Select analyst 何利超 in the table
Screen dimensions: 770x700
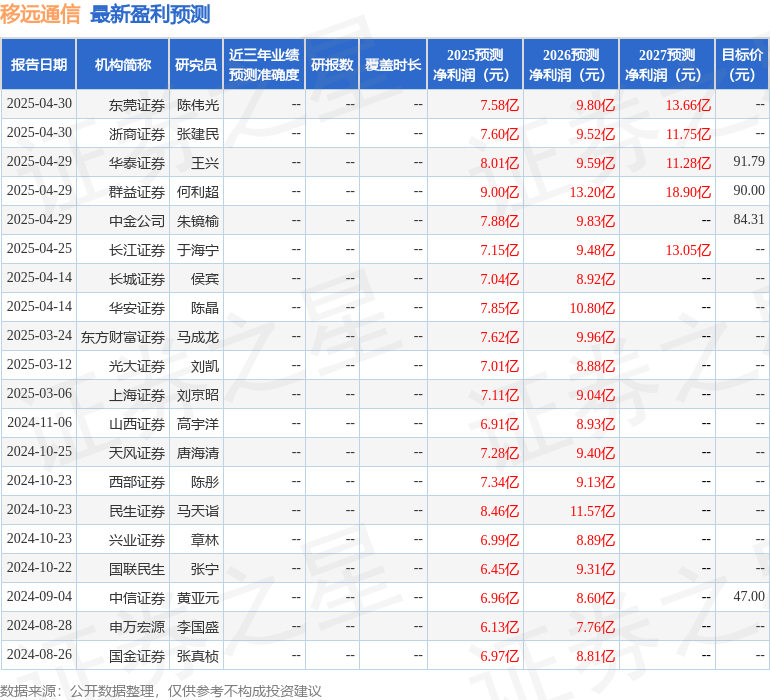(198, 192)
